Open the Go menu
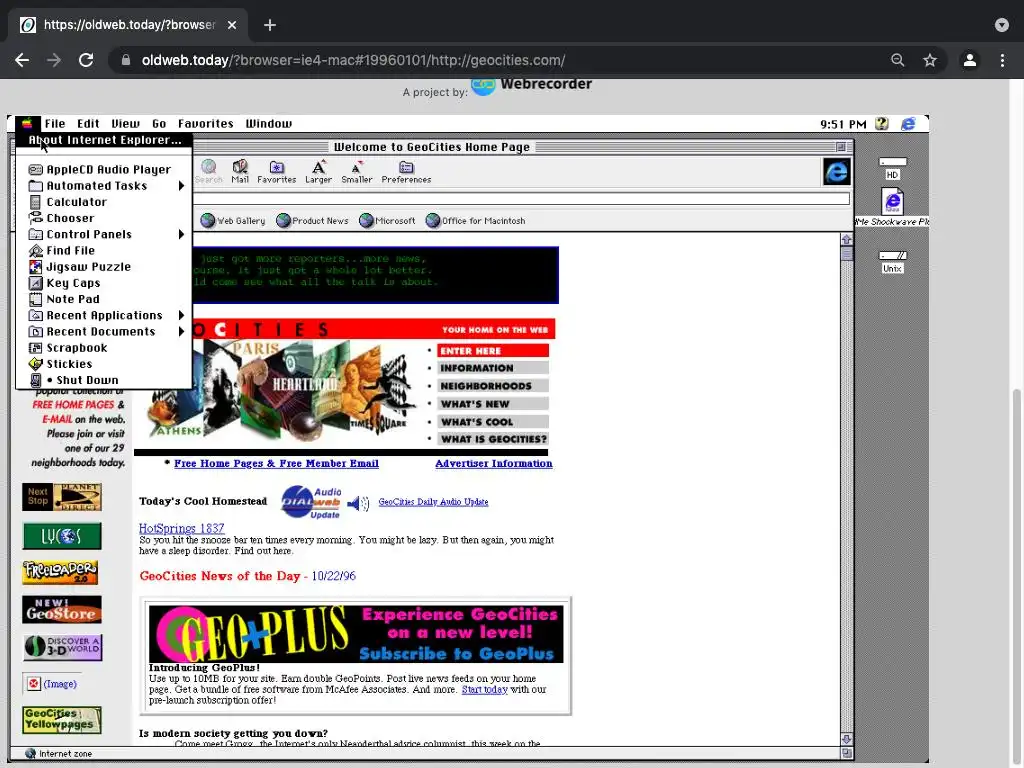1024x768 pixels. tap(159, 123)
